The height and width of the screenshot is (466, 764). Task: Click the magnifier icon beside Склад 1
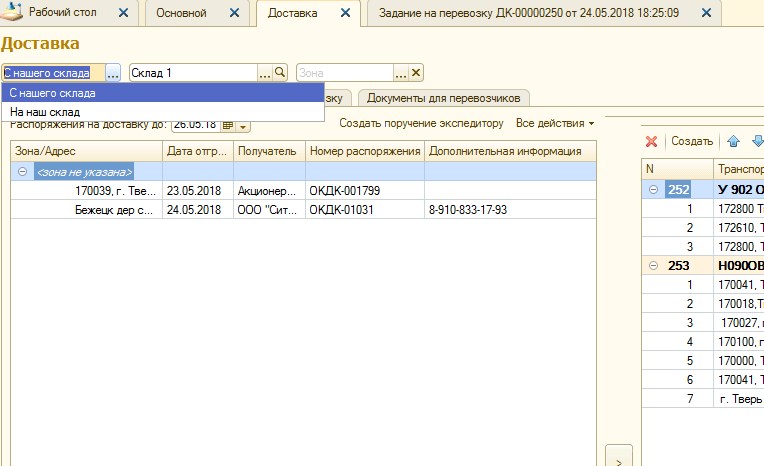click(281, 73)
